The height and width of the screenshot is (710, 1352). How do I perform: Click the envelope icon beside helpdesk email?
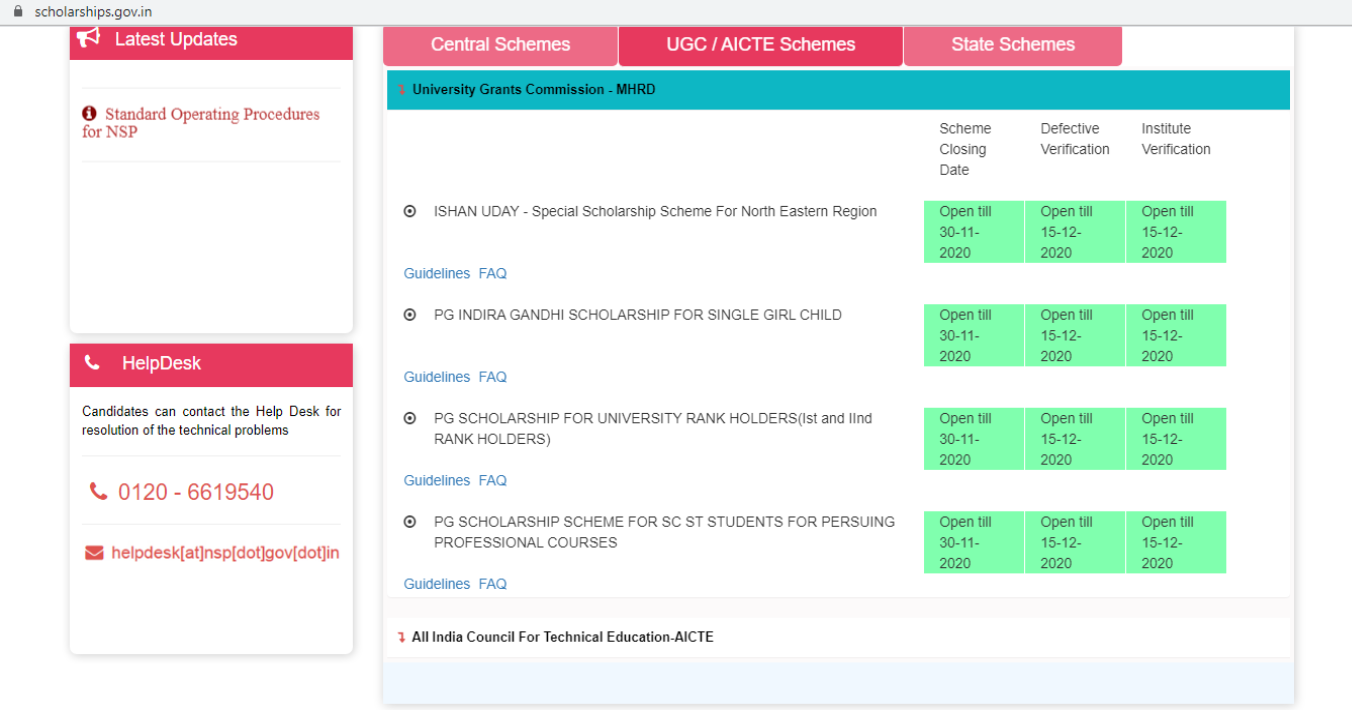pyautogui.click(x=94, y=553)
